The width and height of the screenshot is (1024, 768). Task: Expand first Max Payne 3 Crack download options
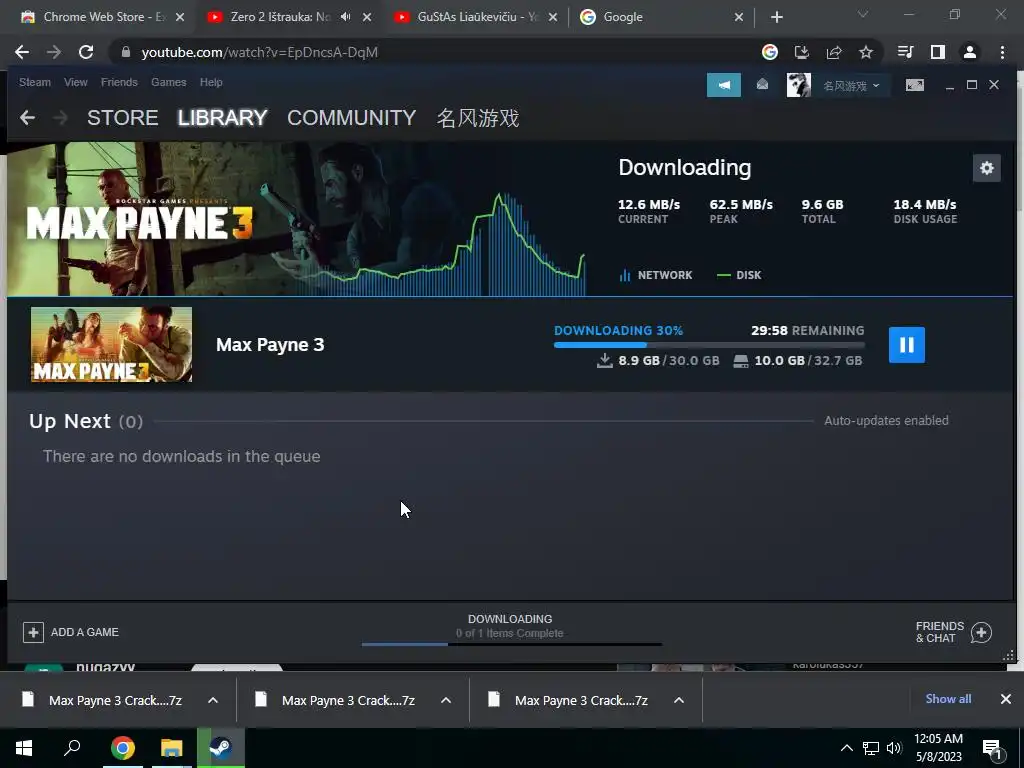click(213, 700)
